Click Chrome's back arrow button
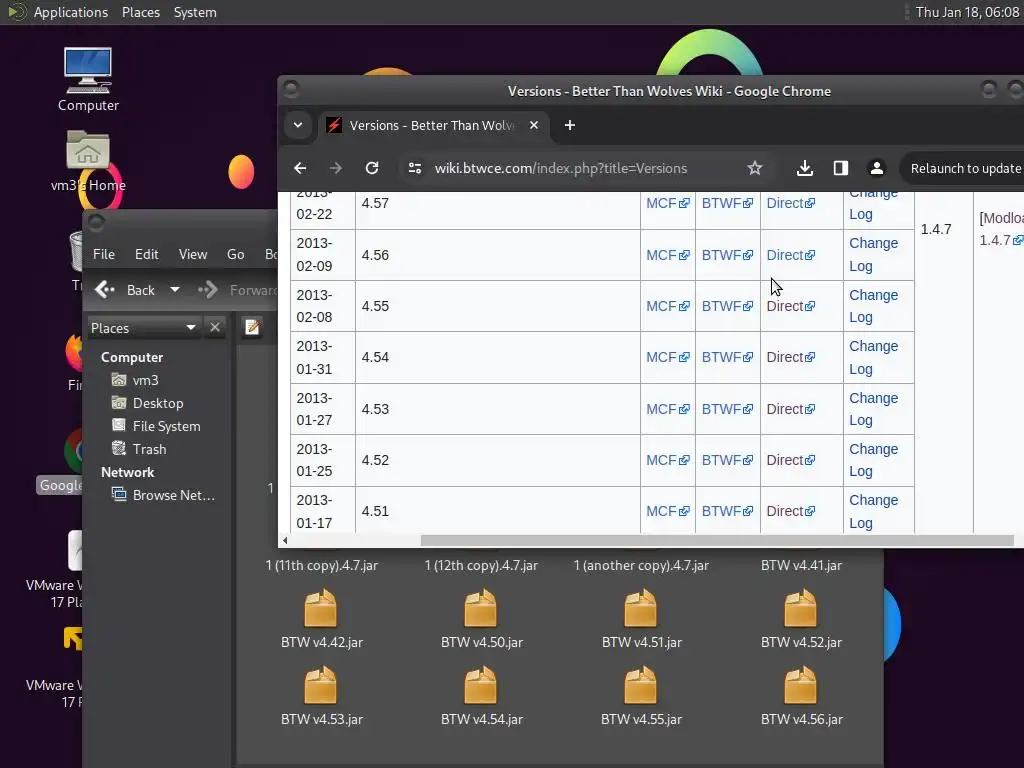This screenshot has width=1024, height=768. [300, 168]
